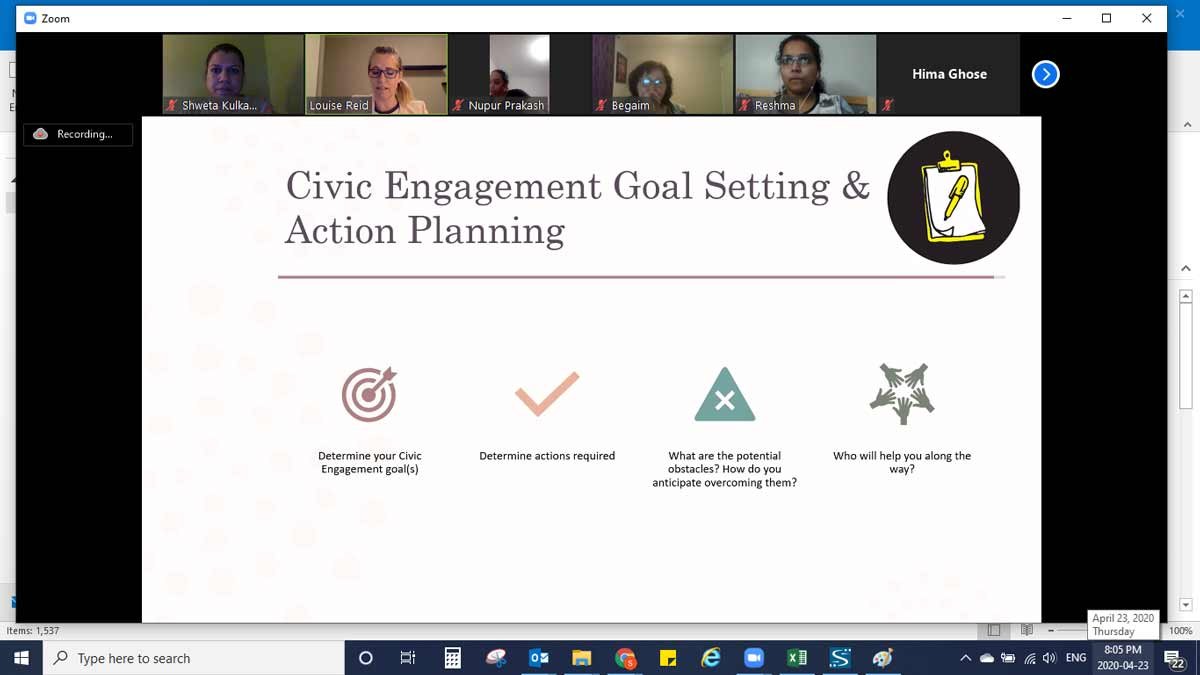Open Outlook from the taskbar

click(x=539, y=658)
